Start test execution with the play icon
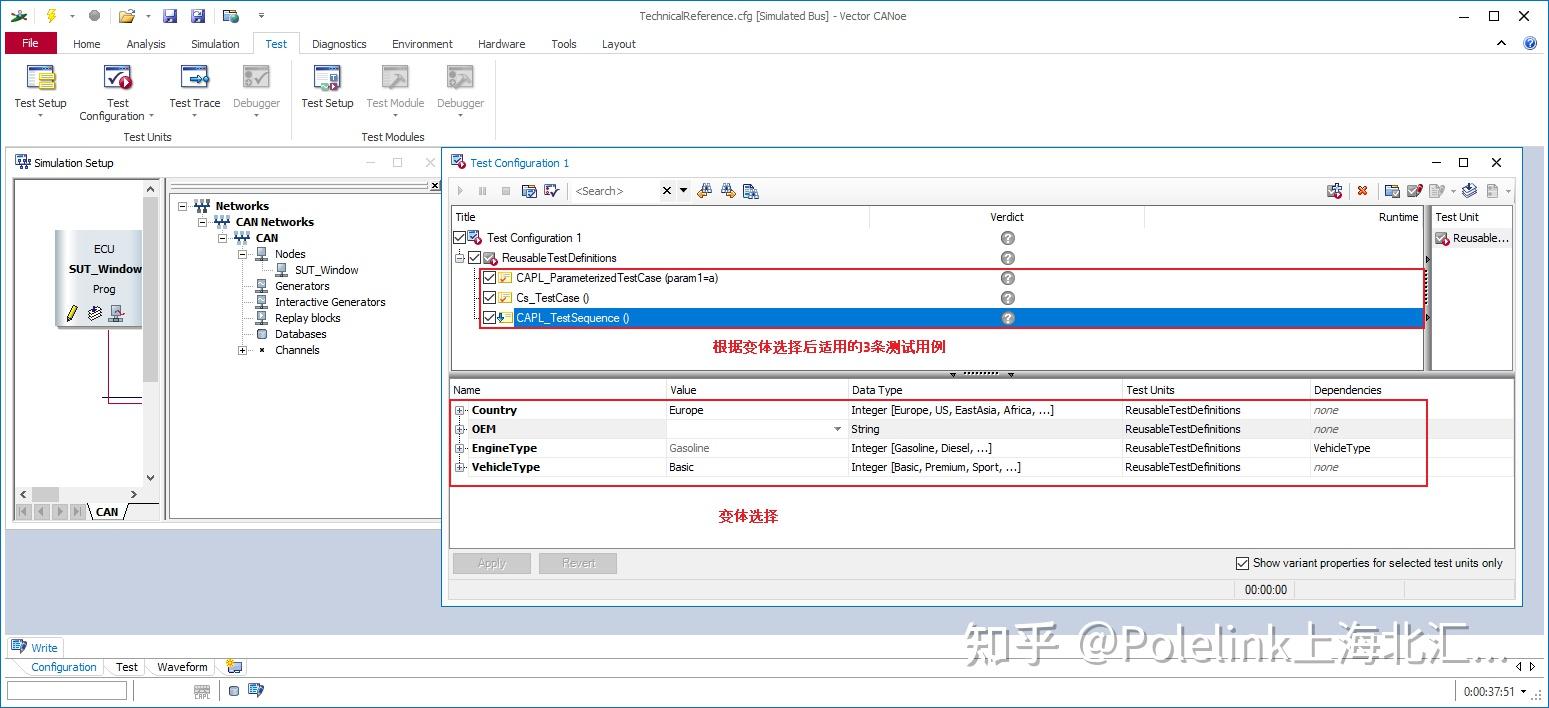The width and height of the screenshot is (1549, 708). pyautogui.click(x=459, y=190)
